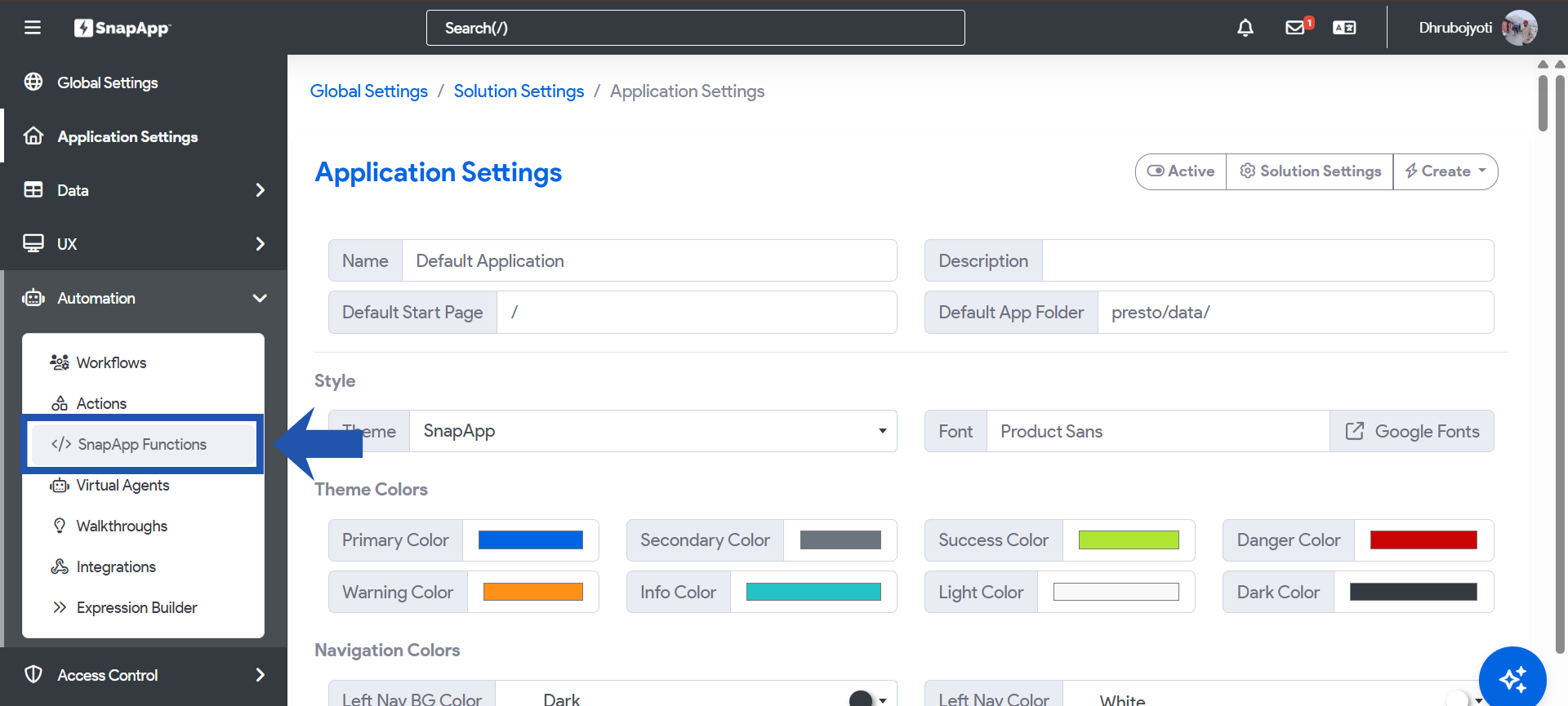Pick the Info Color teal swatch
This screenshot has width=1568, height=706.
(x=813, y=592)
